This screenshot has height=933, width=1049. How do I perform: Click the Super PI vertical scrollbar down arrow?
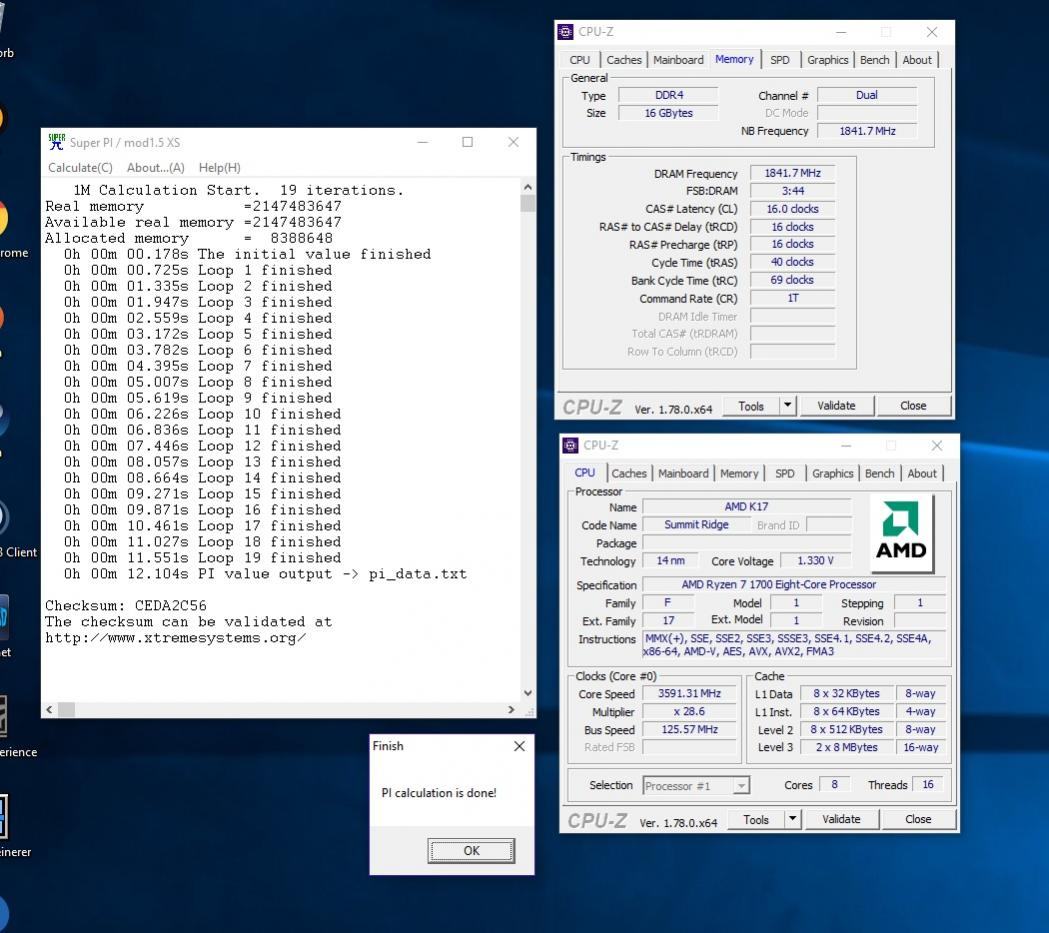[x=528, y=693]
